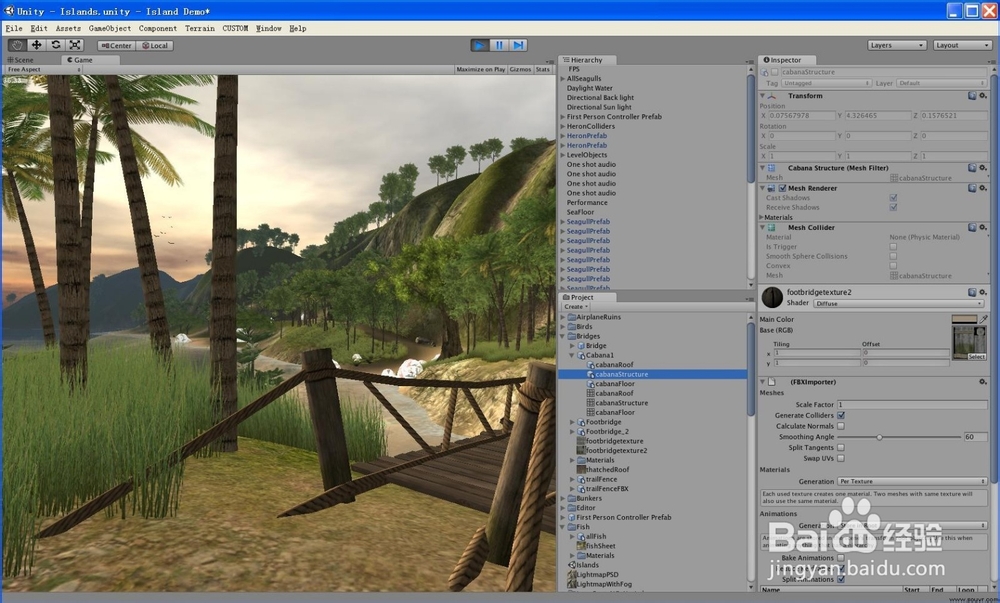Click the Step forward button
Screen dimensions: 1000x603
[x=518, y=45]
